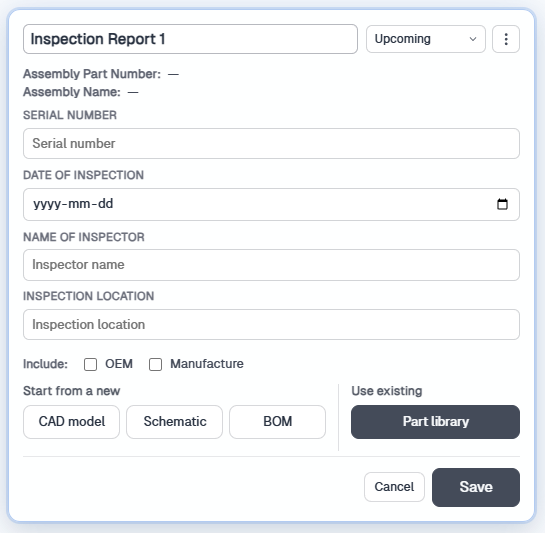Edit the Inspection Report 1 title field
This screenshot has width=545, height=533.
tap(190, 39)
